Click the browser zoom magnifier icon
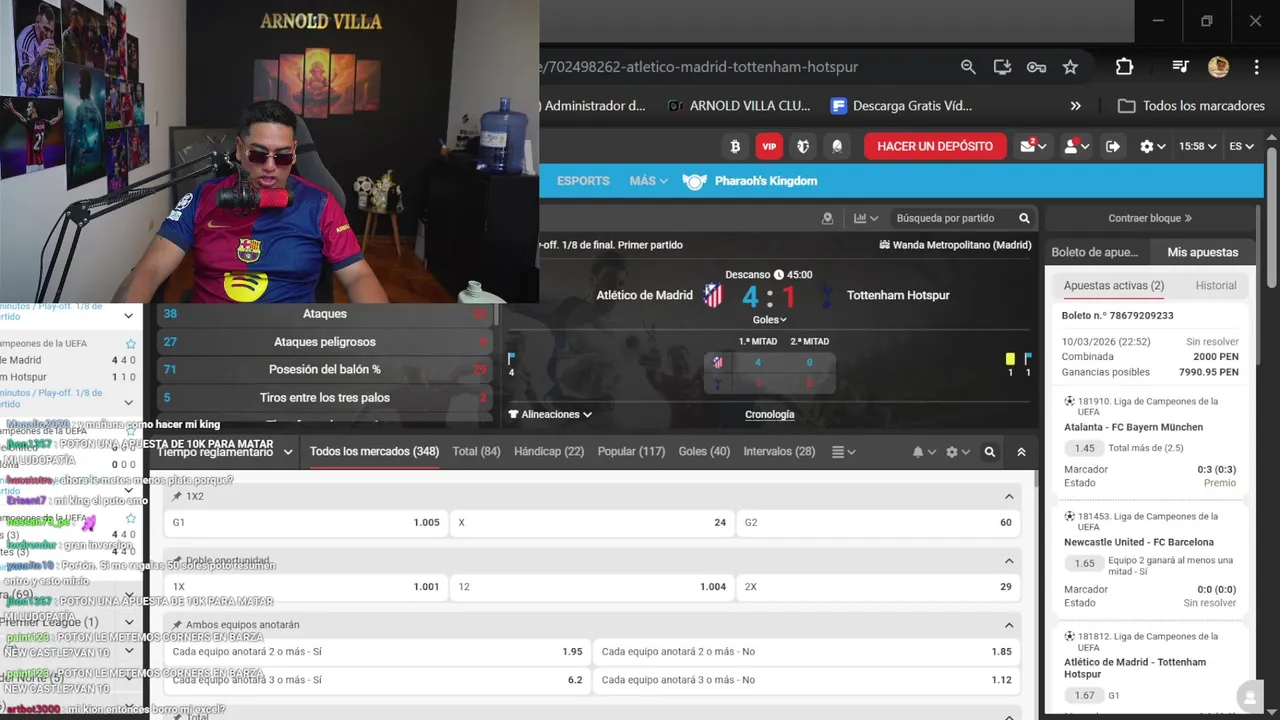1280x720 pixels. point(968,67)
